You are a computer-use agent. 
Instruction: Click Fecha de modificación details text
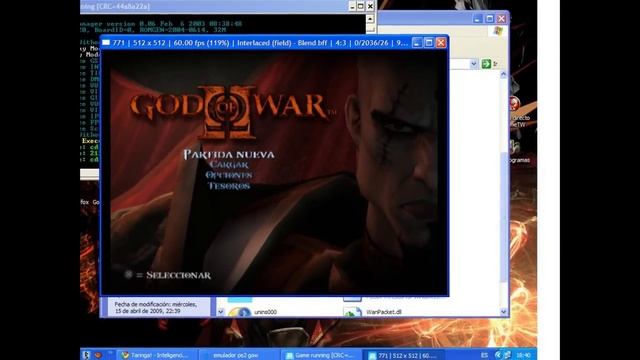click(x=156, y=308)
